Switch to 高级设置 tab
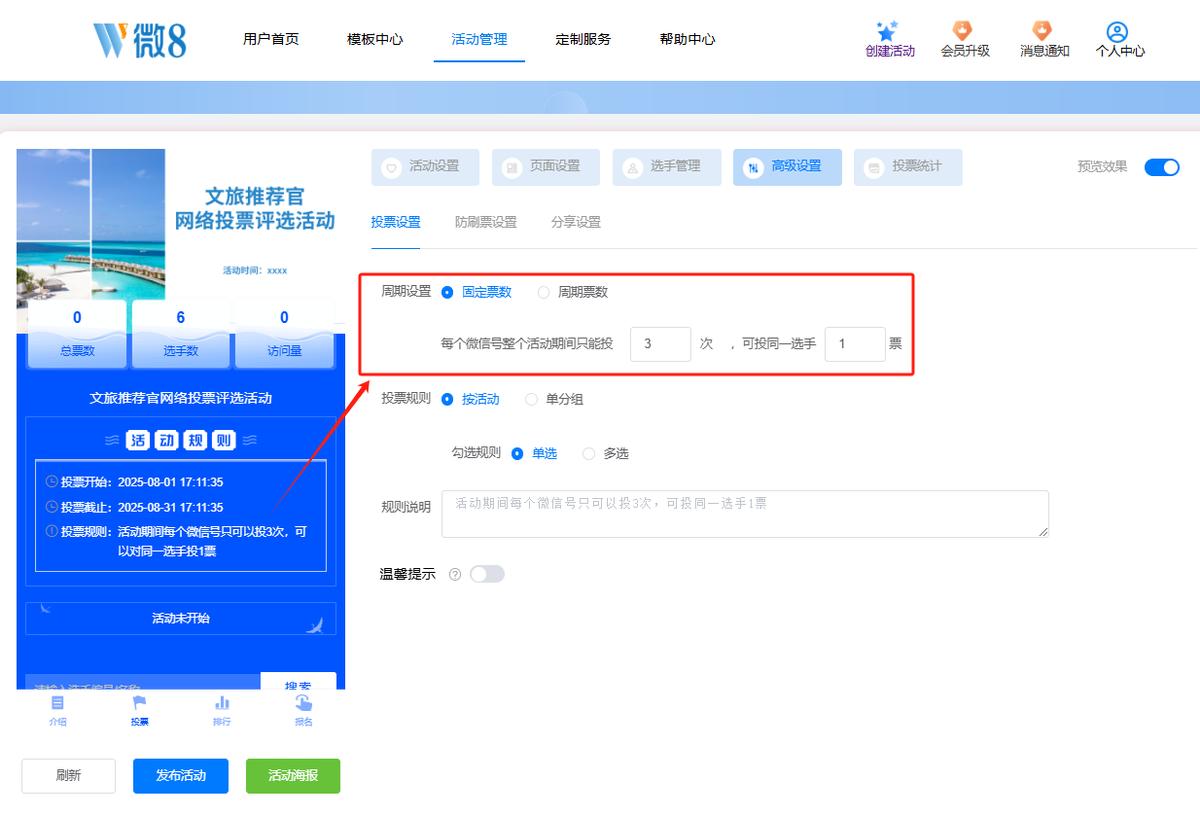This screenshot has height=819, width=1200. click(x=787, y=167)
